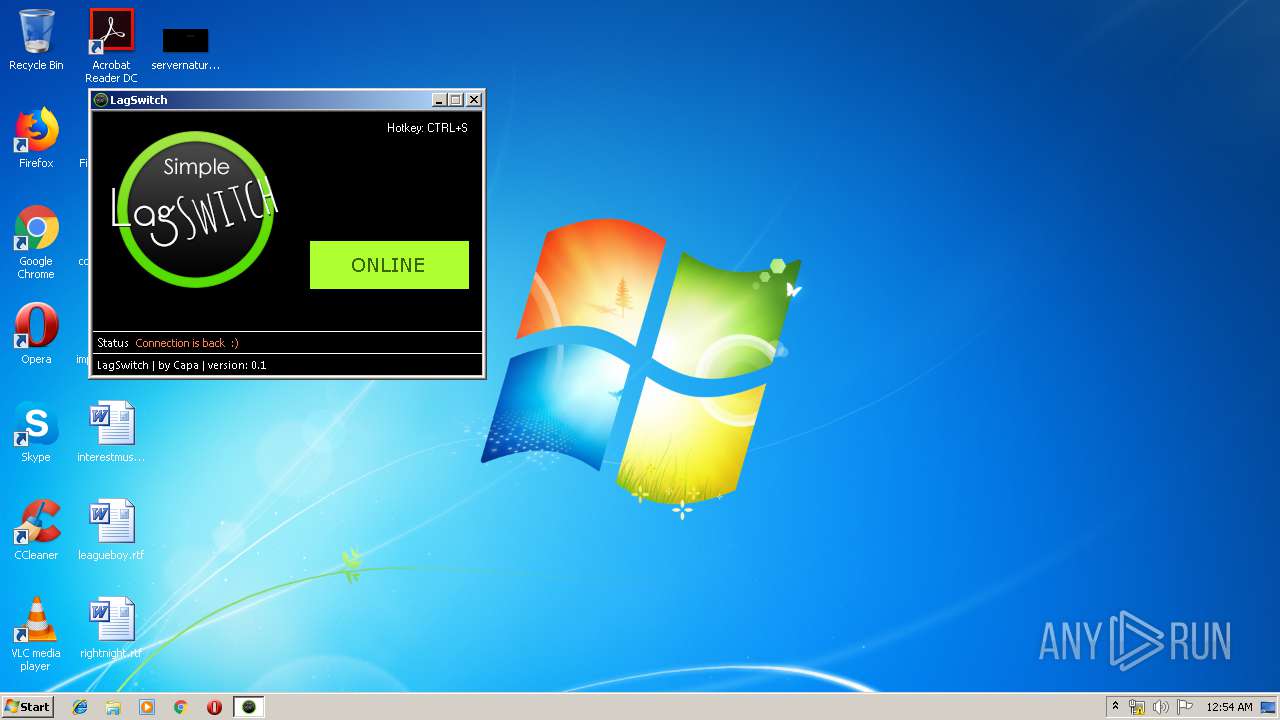Select the leagueboy.rtf document icon
This screenshot has width=1280, height=720.
pyautogui.click(x=111, y=529)
